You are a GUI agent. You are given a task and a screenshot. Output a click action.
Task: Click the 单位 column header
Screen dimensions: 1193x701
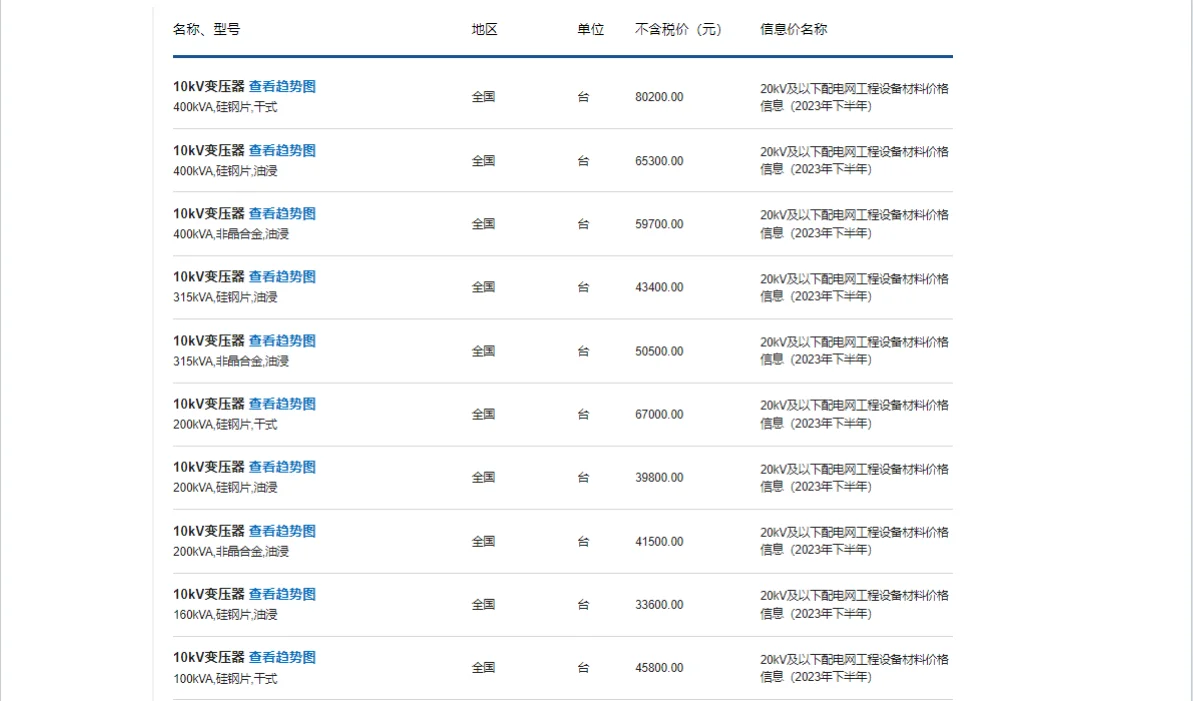[x=590, y=29]
